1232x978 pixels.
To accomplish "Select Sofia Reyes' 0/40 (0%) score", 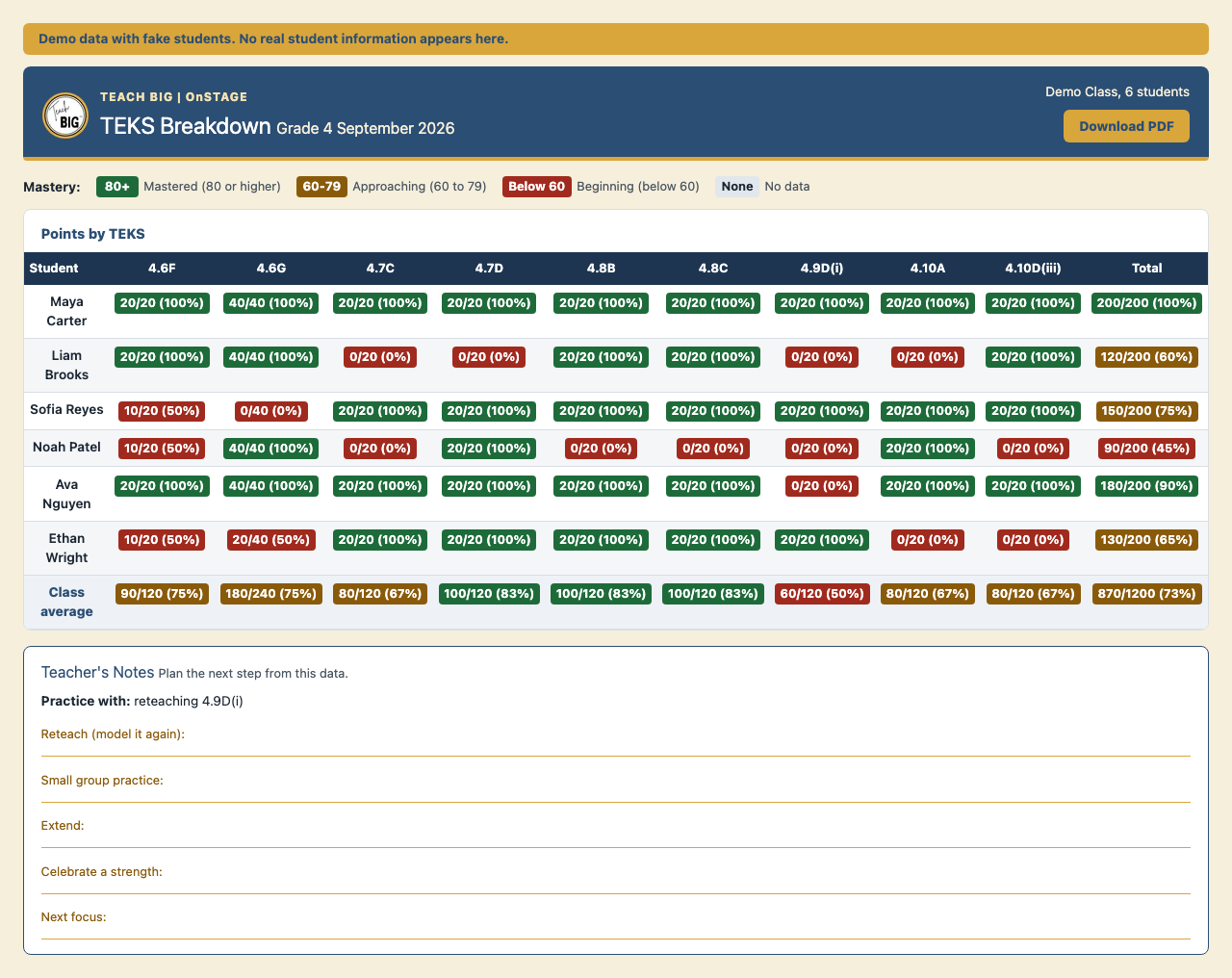I will [270, 411].
